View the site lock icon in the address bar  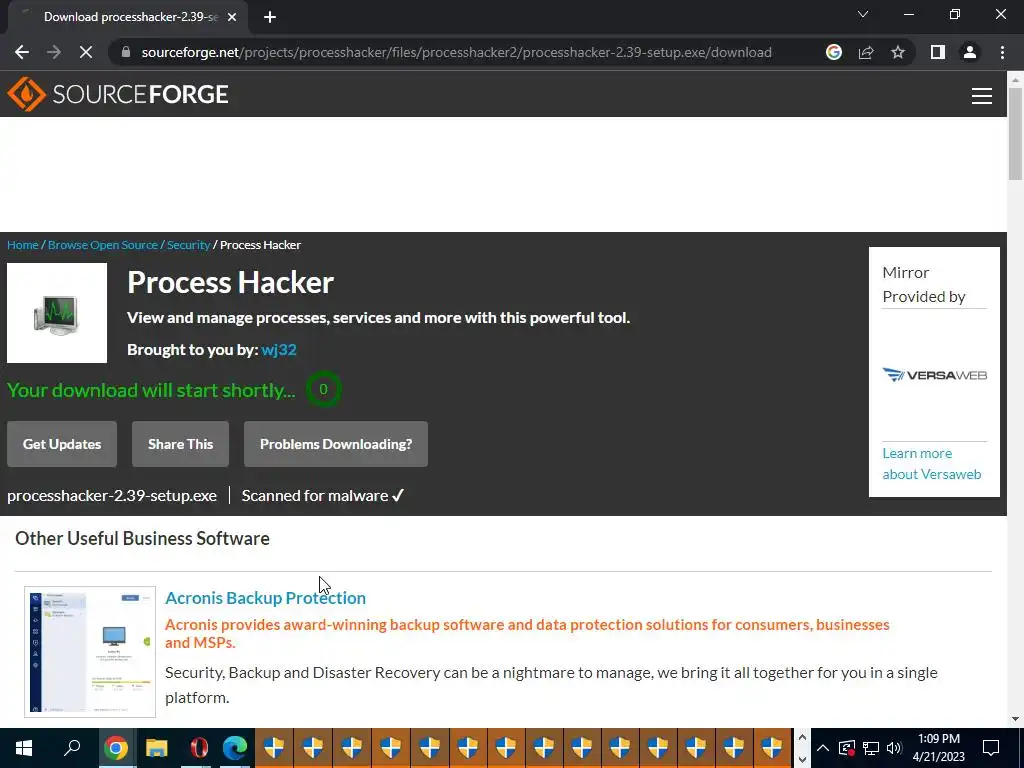[126, 52]
